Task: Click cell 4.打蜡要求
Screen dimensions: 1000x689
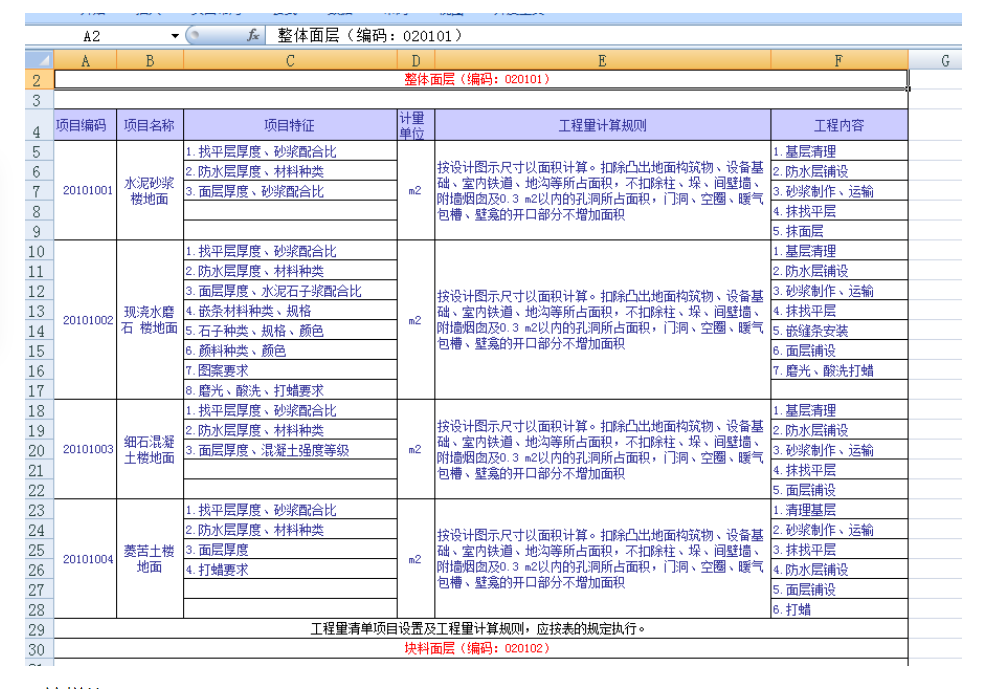Action: click(290, 570)
